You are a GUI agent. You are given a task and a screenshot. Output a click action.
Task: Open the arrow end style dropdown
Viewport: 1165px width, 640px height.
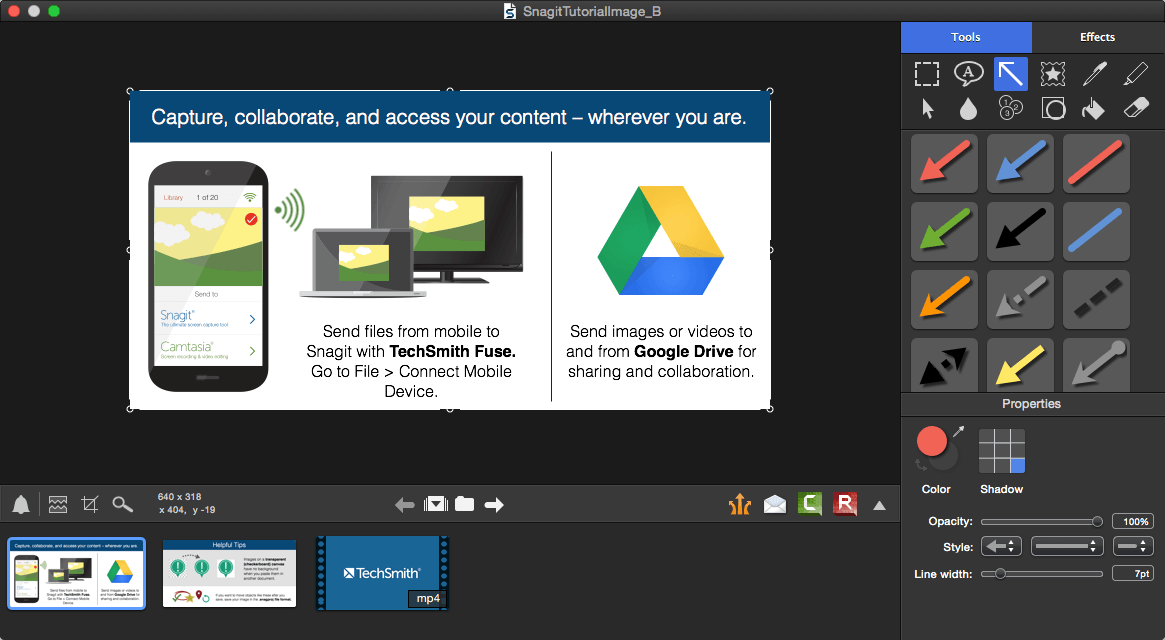(1001, 546)
